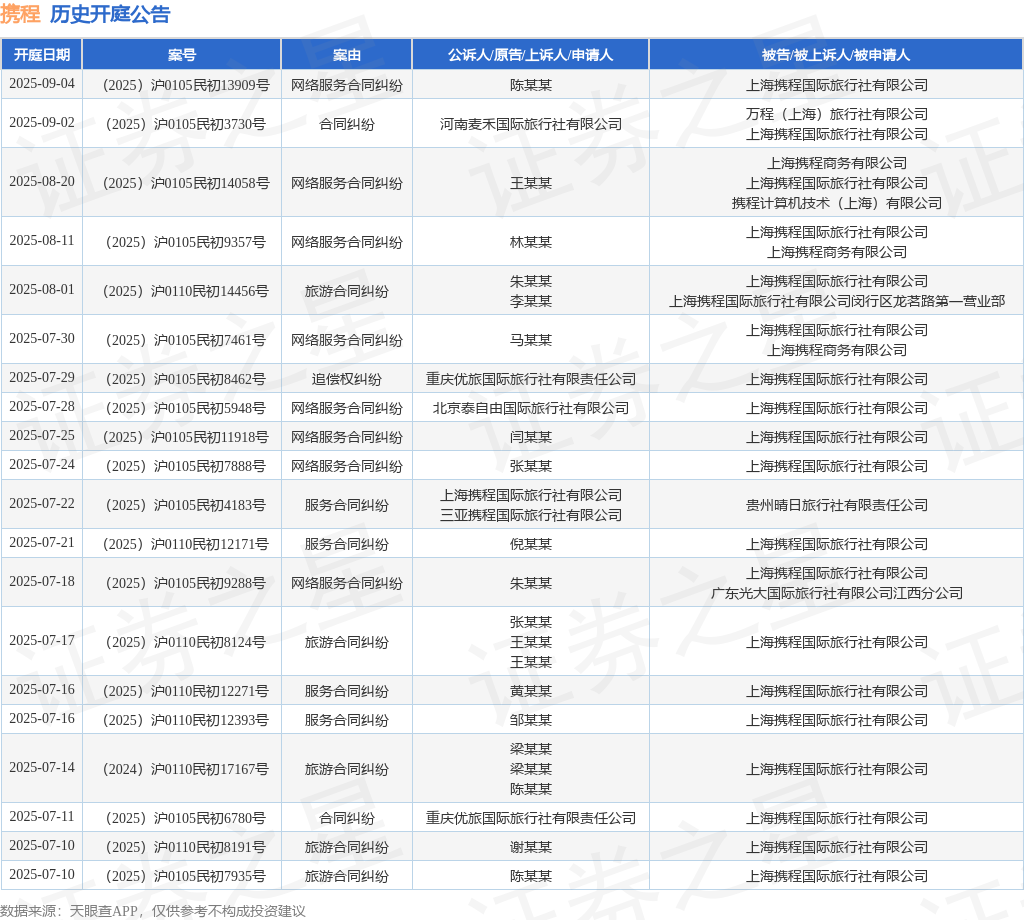Click plaintiff 黄某某
This screenshot has height=920, width=1024.
pos(530,691)
